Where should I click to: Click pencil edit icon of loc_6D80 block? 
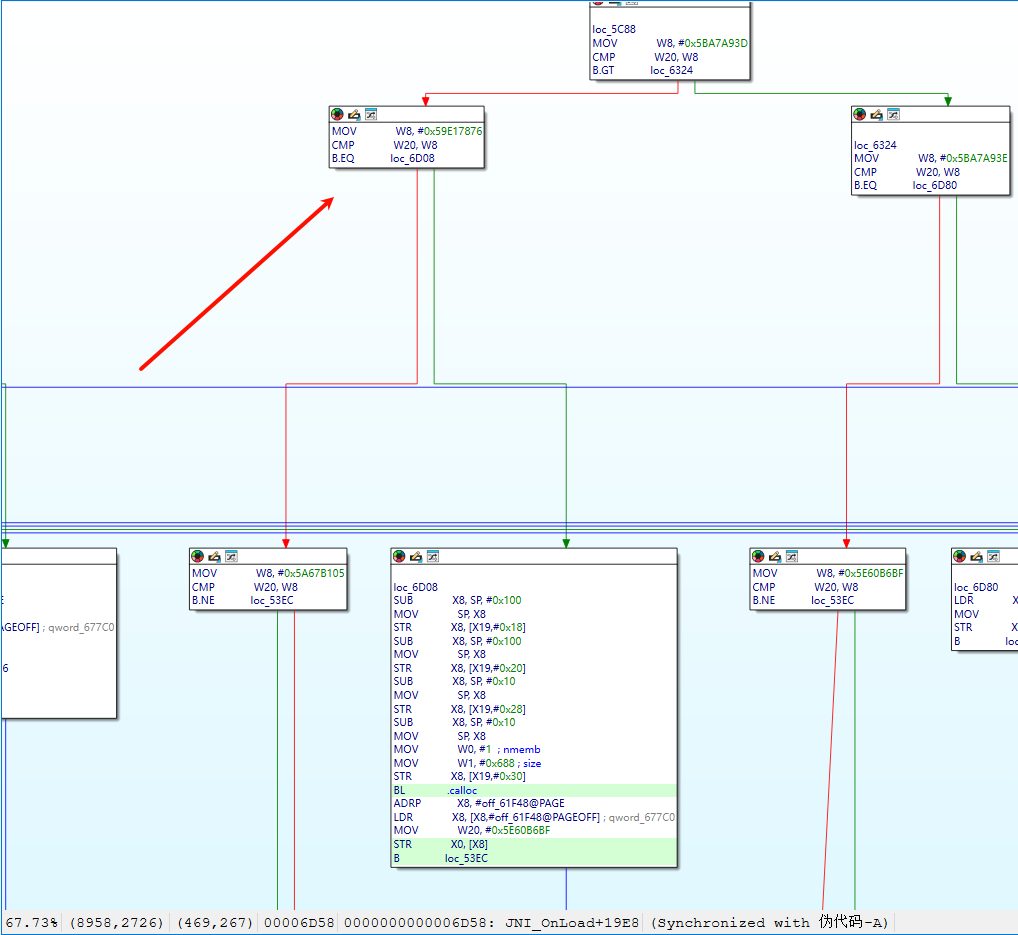[976, 556]
